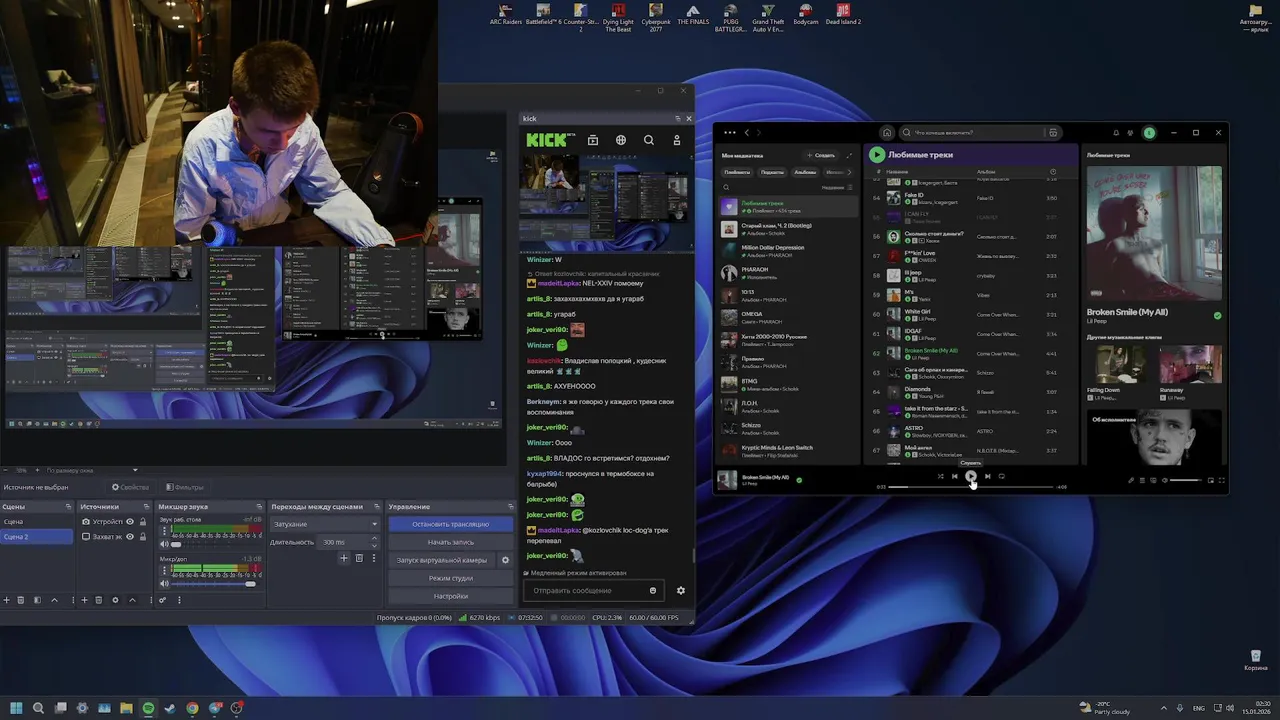The image size is (1280, 720).
Task: Open emoji picker in Kick message box
Action: (653, 590)
